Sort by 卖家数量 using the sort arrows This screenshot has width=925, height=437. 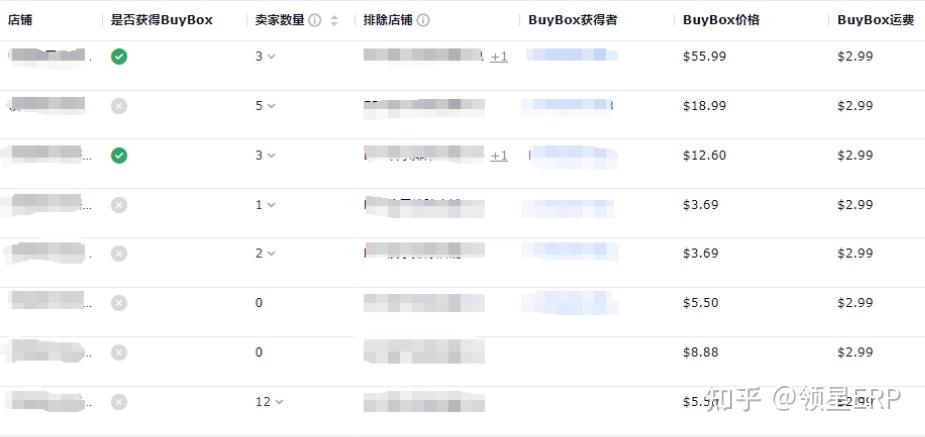click(334, 20)
